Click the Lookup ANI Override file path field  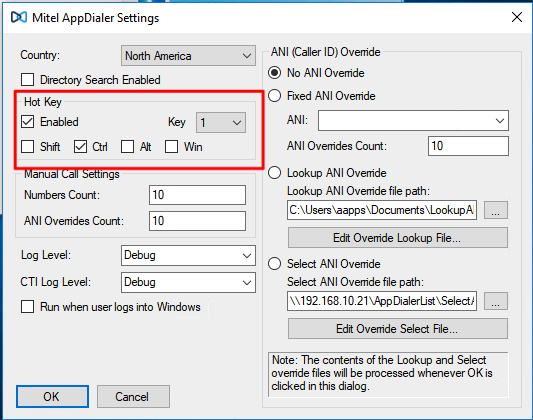coord(382,210)
